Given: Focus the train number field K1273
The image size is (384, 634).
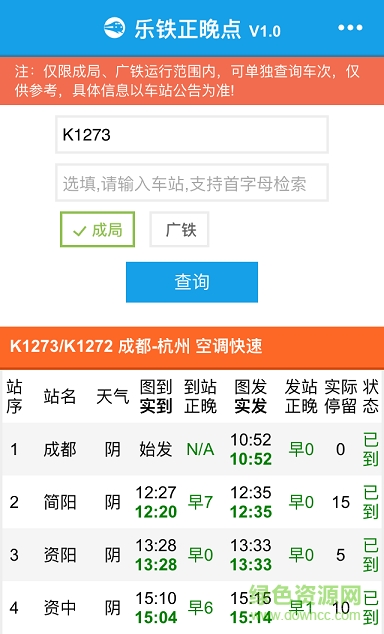Looking at the screenshot, I should [192, 135].
